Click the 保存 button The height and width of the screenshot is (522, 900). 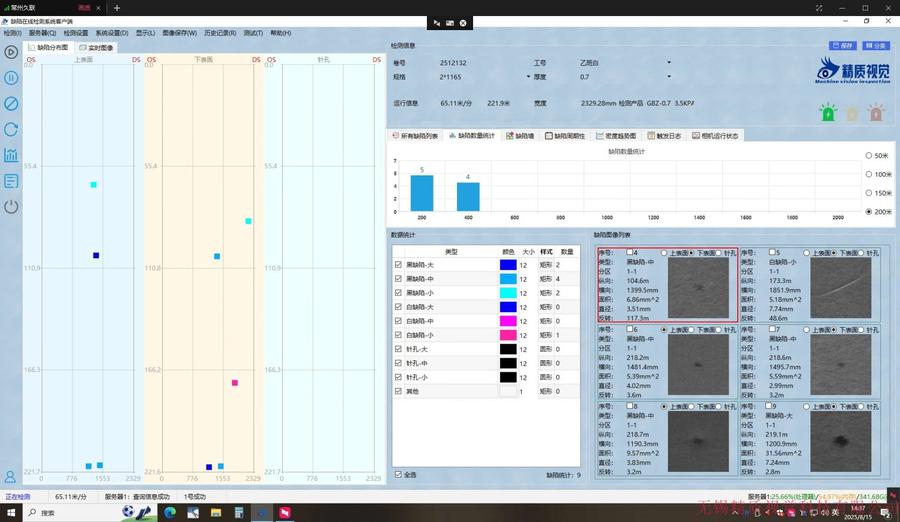tap(843, 45)
